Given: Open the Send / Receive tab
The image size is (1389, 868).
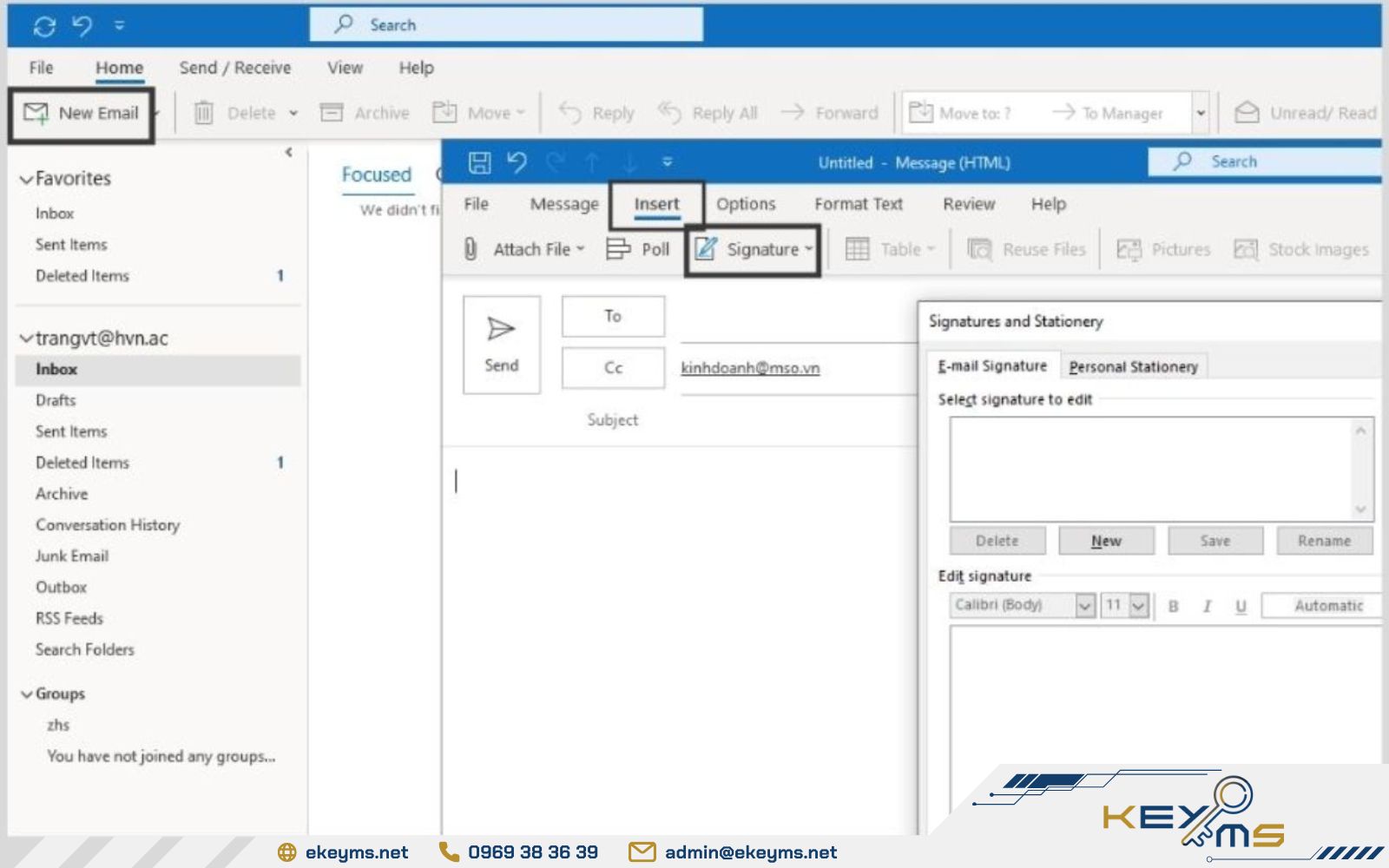Looking at the screenshot, I should click(235, 68).
